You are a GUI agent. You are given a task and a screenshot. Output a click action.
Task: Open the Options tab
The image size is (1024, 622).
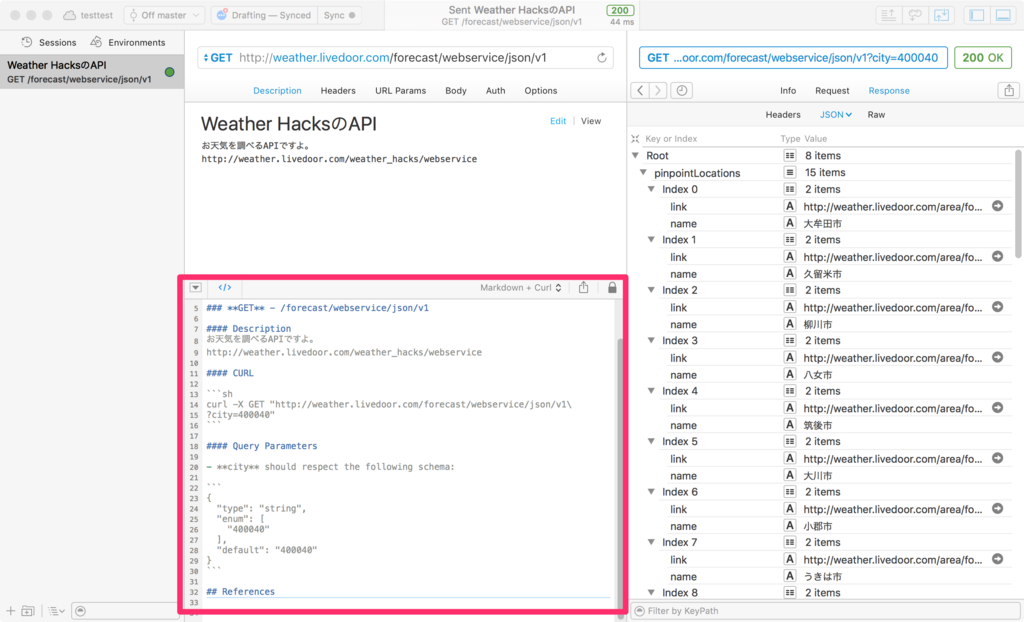(x=541, y=91)
